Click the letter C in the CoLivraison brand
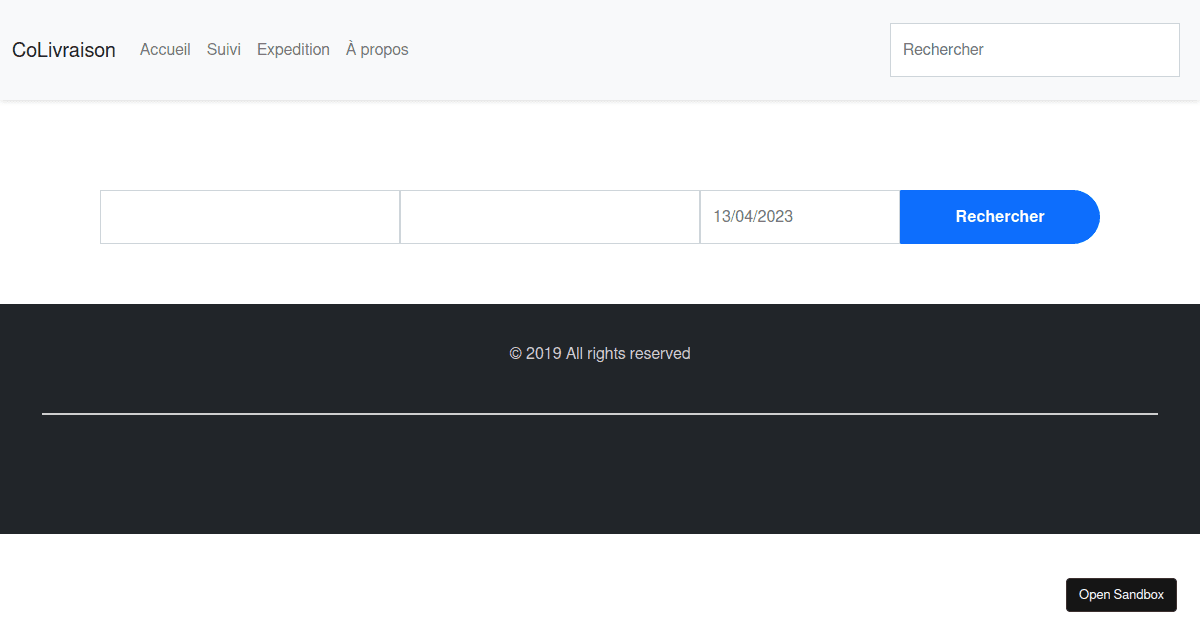The width and height of the screenshot is (1200, 630). click(x=19, y=50)
